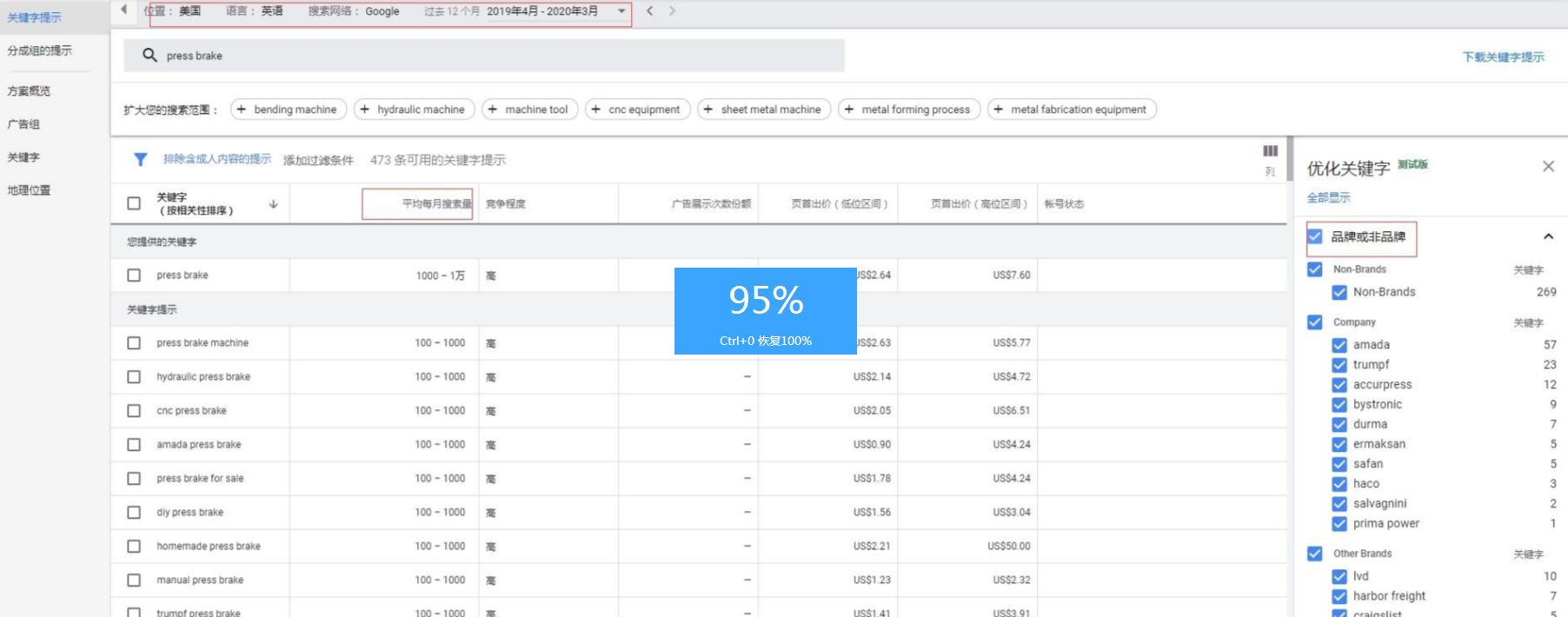Open keywords sidebar item

pyautogui.click(x=23, y=156)
